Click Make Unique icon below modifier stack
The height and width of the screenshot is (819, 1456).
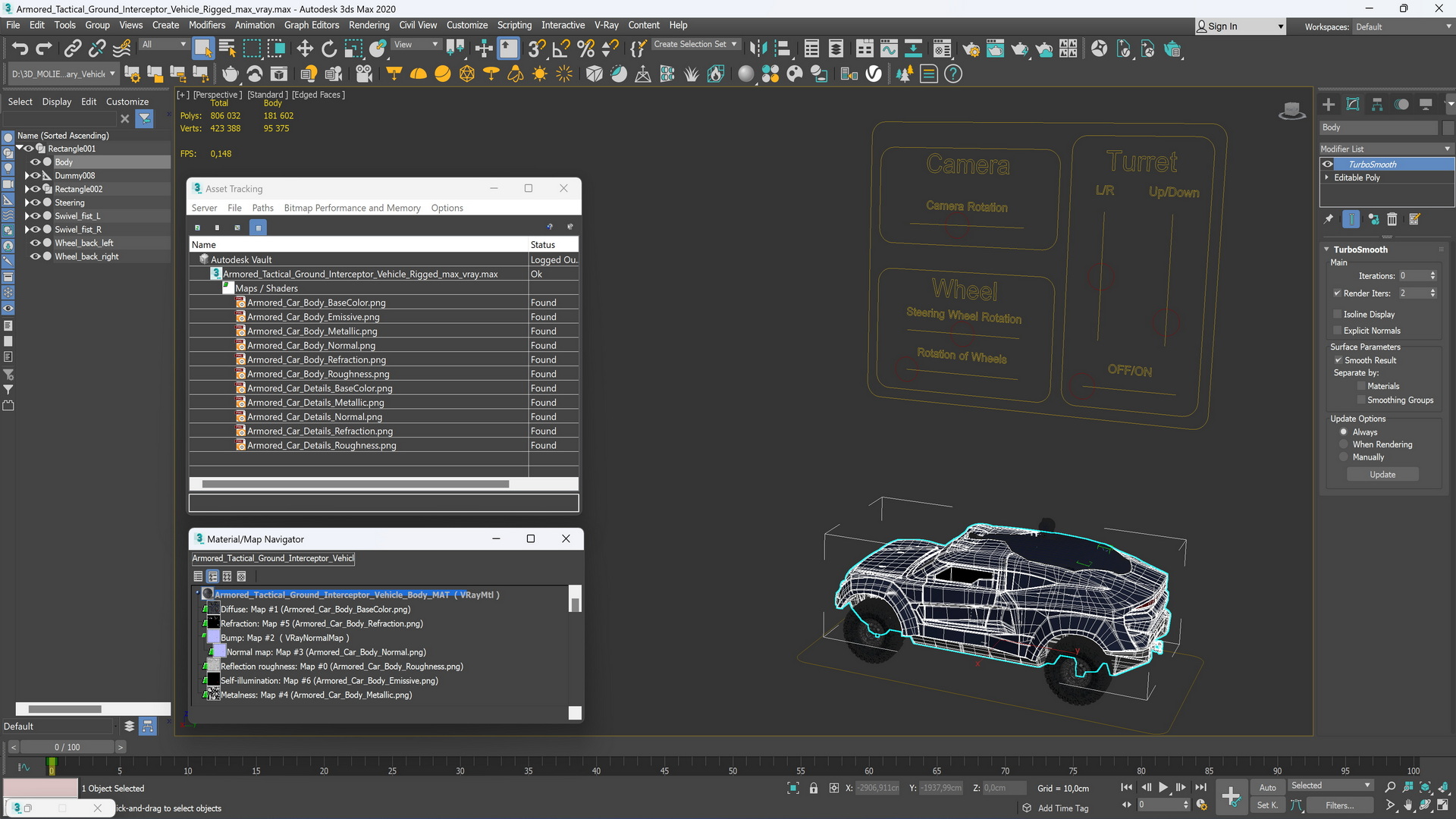(1373, 219)
